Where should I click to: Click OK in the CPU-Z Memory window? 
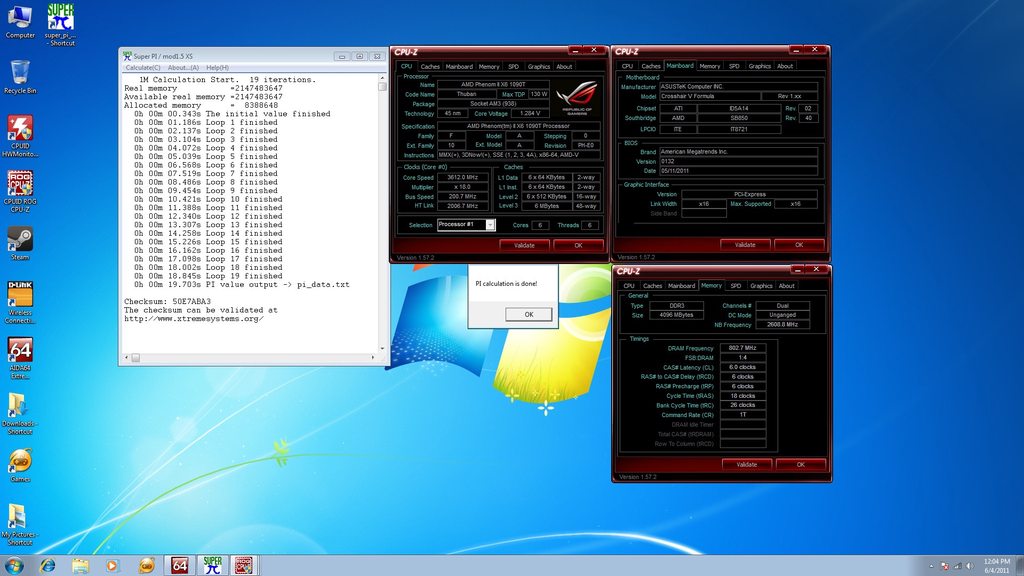[801, 464]
